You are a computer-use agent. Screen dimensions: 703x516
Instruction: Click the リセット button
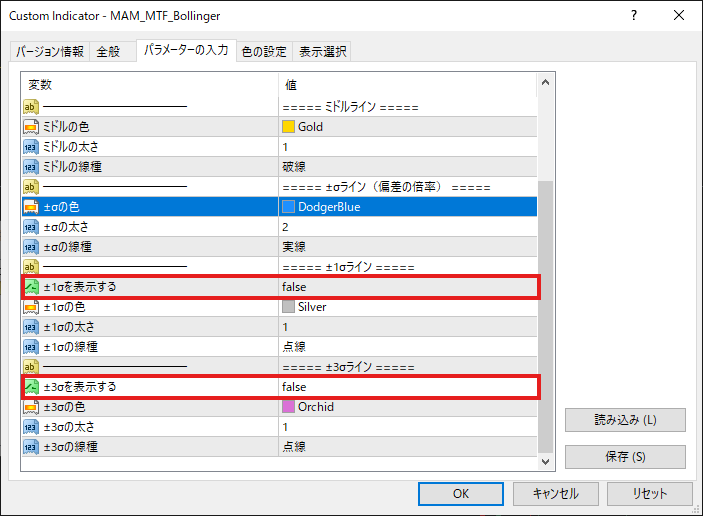pyautogui.click(x=650, y=494)
